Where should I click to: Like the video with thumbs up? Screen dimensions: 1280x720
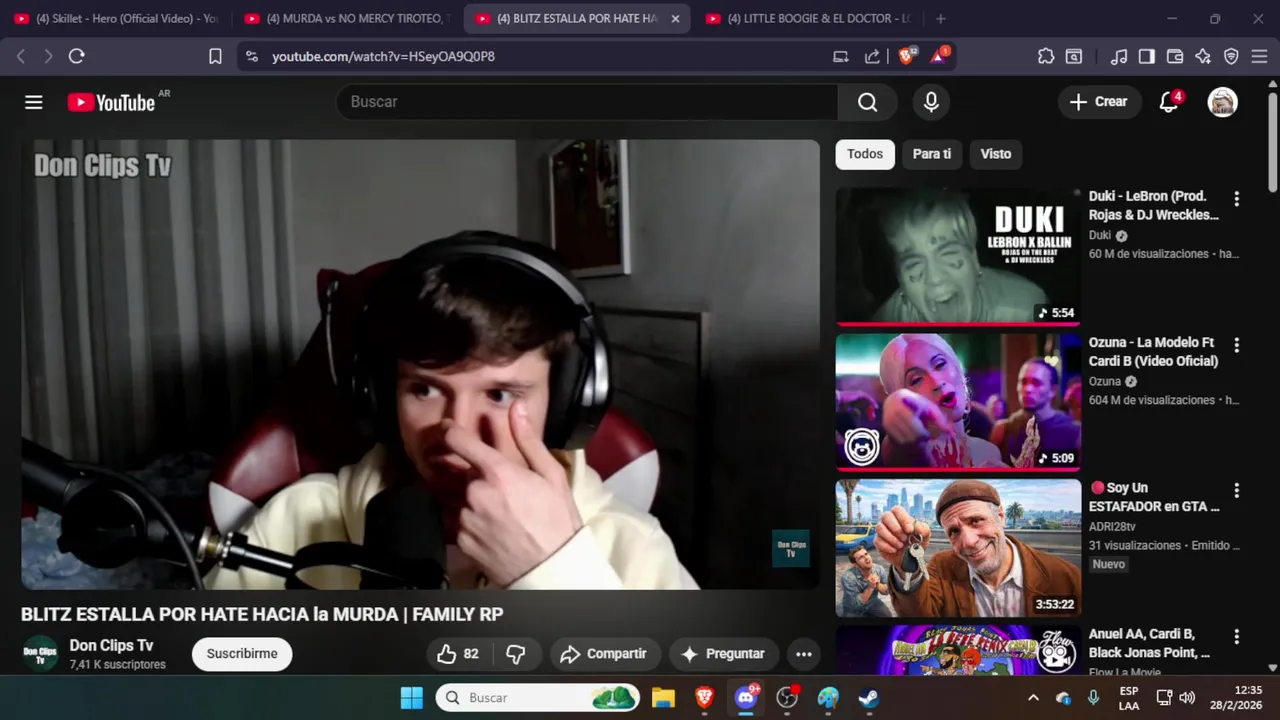pos(459,654)
